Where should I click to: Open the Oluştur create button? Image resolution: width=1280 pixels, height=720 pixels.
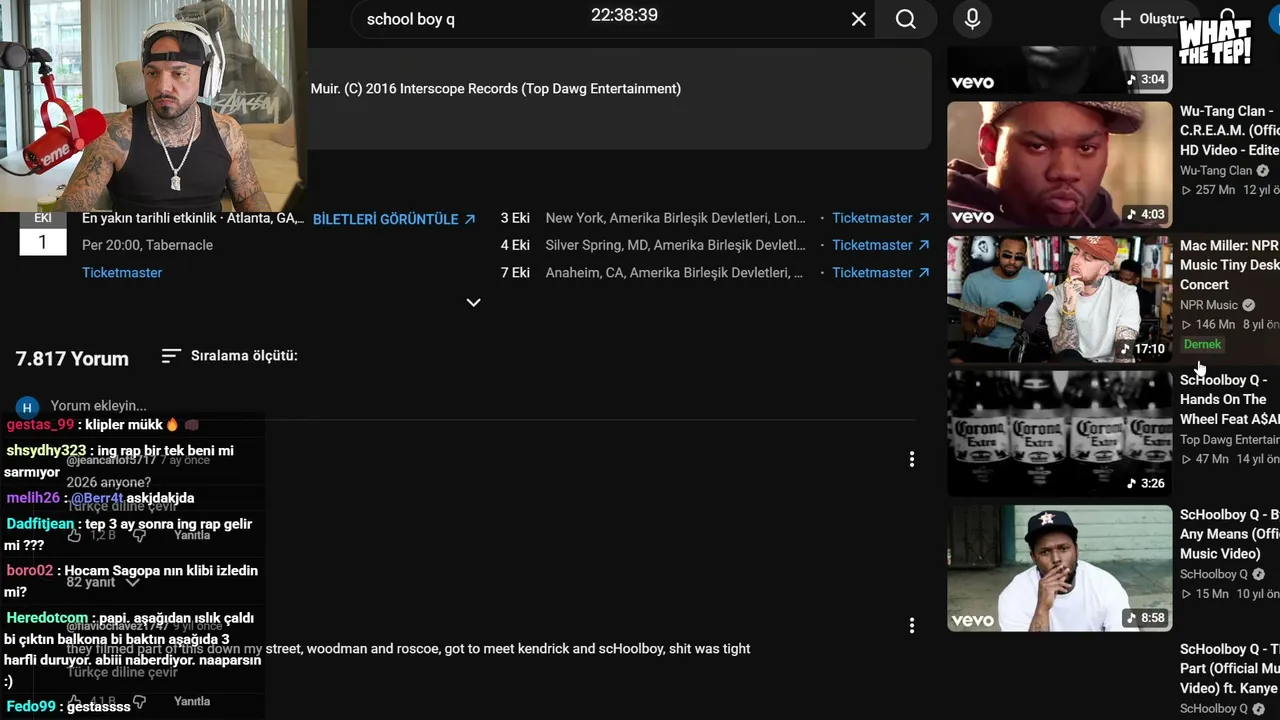(1148, 19)
